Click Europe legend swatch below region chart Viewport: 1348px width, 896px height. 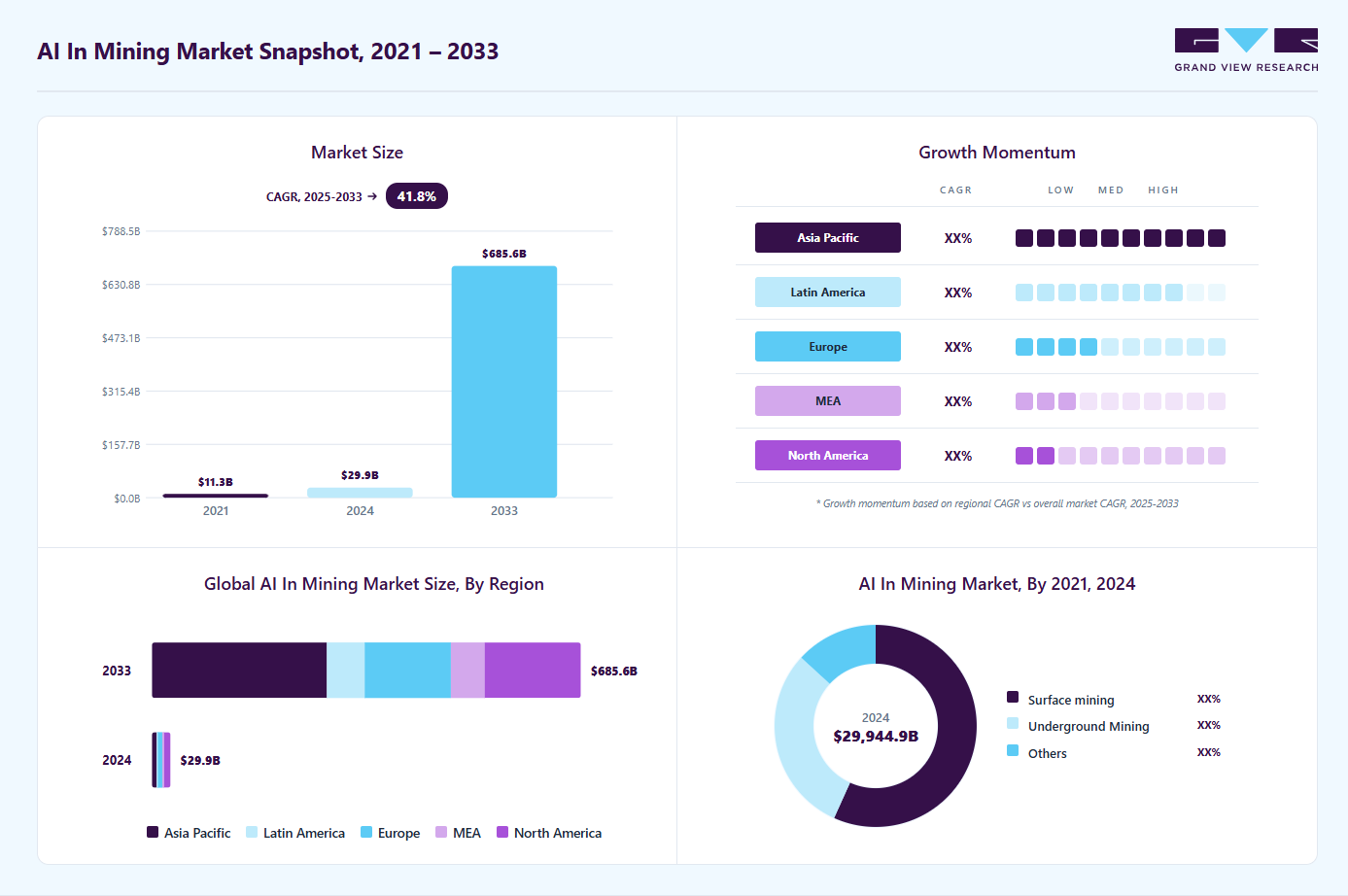tap(366, 832)
